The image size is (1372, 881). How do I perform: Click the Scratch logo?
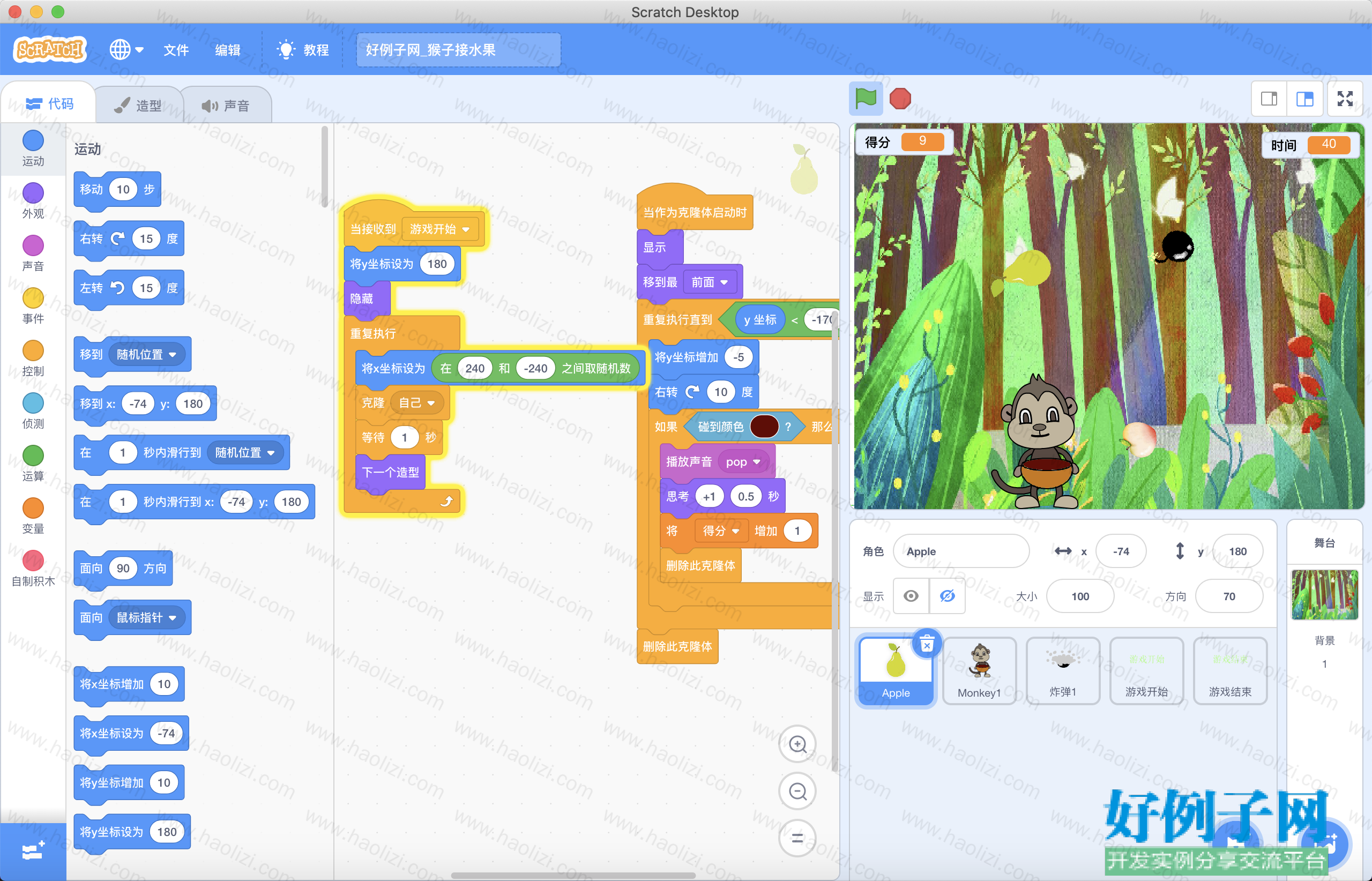(50, 50)
